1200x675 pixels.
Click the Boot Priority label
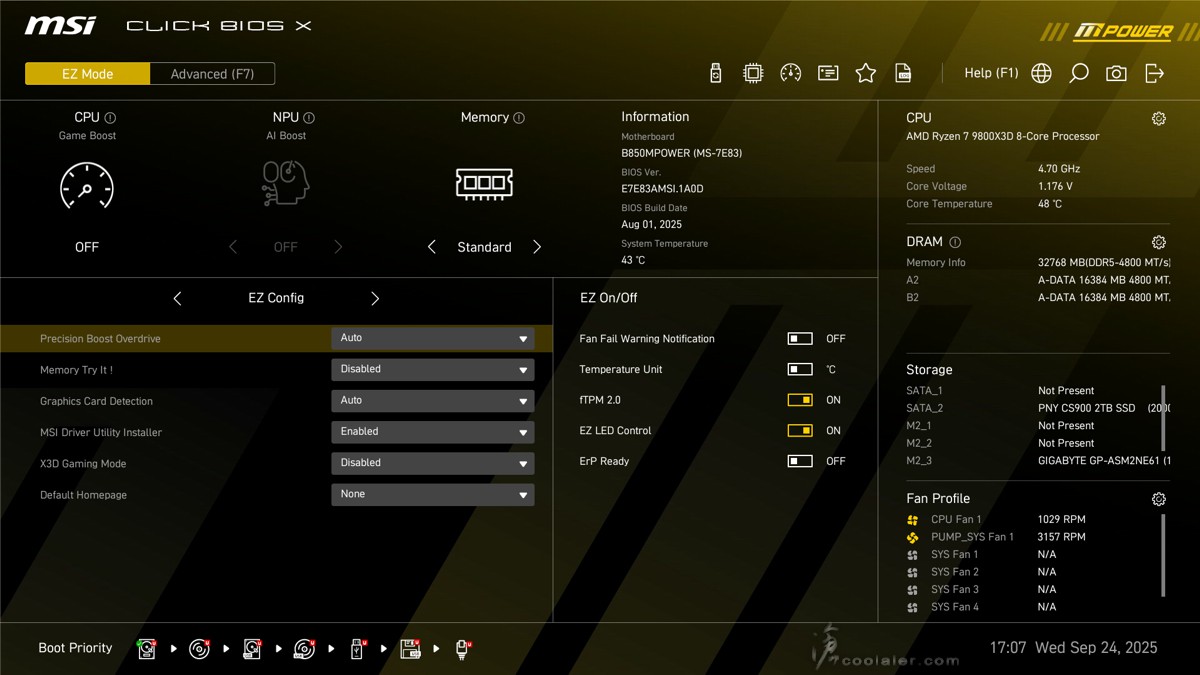pos(75,648)
